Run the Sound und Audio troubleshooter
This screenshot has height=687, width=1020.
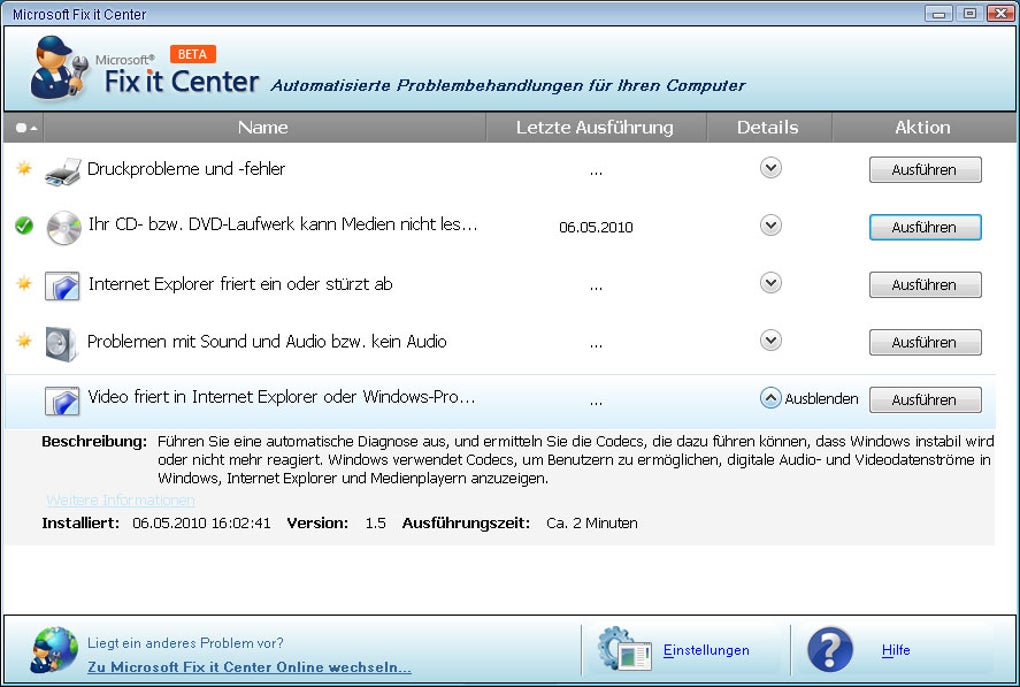coord(925,342)
